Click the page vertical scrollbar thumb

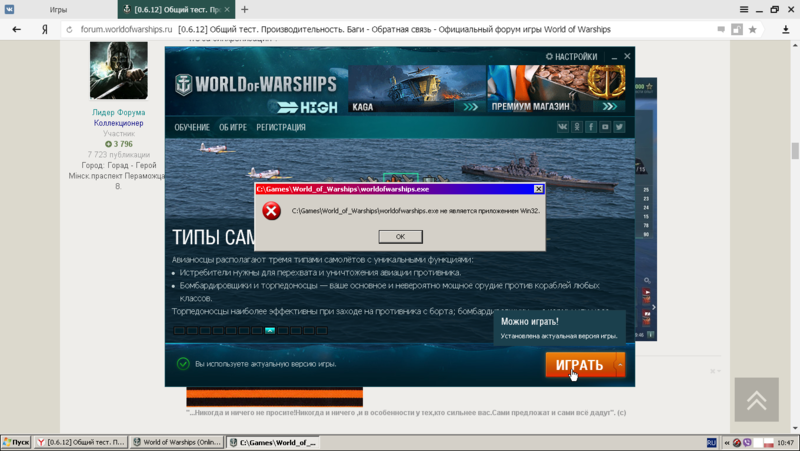tap(795, 151)
